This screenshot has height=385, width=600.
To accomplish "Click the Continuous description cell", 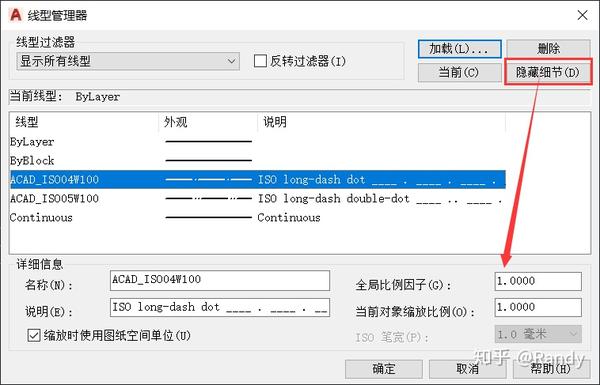I will tap(289, 217).
